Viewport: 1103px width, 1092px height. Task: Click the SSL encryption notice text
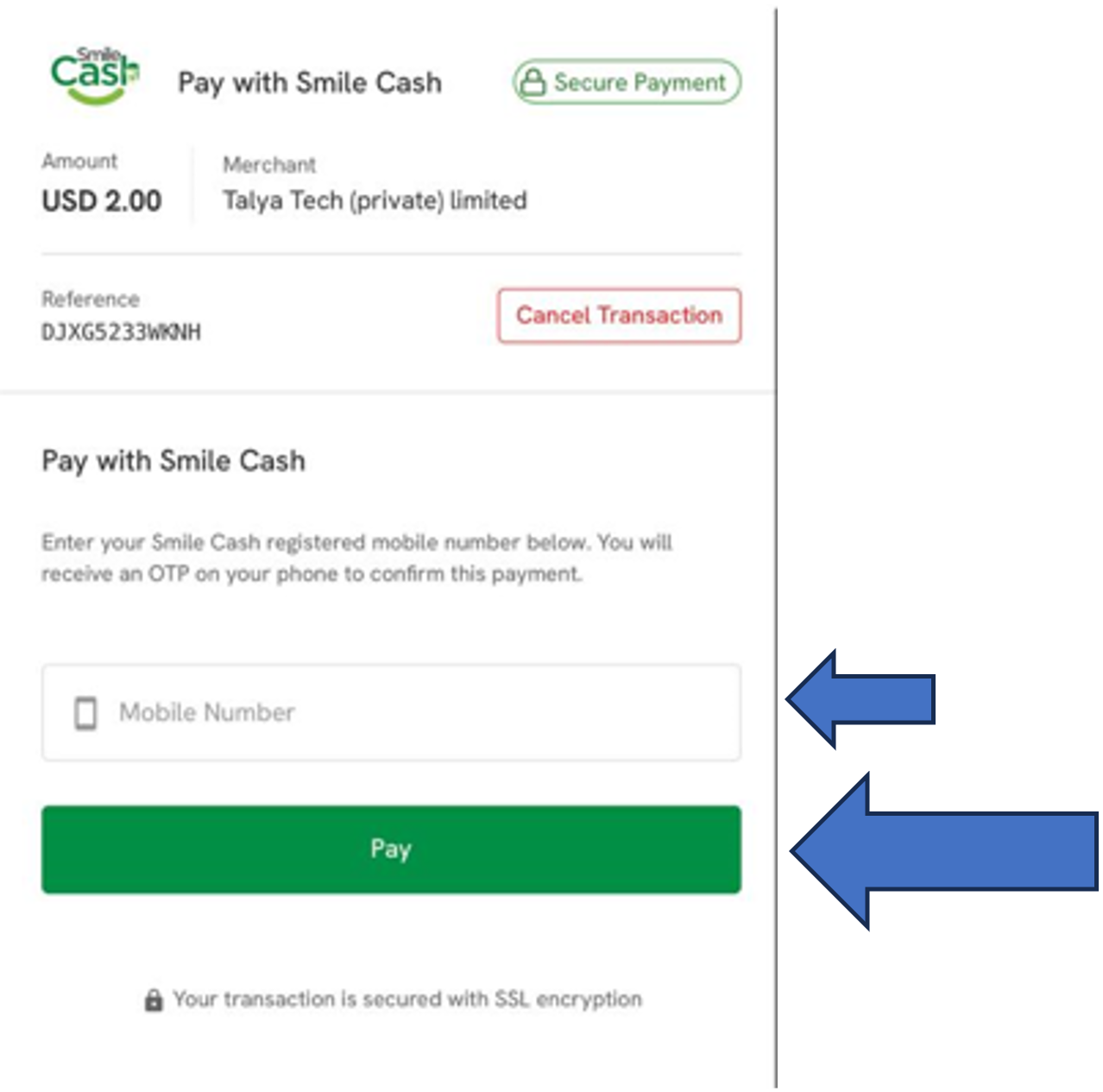point(407,1000)
